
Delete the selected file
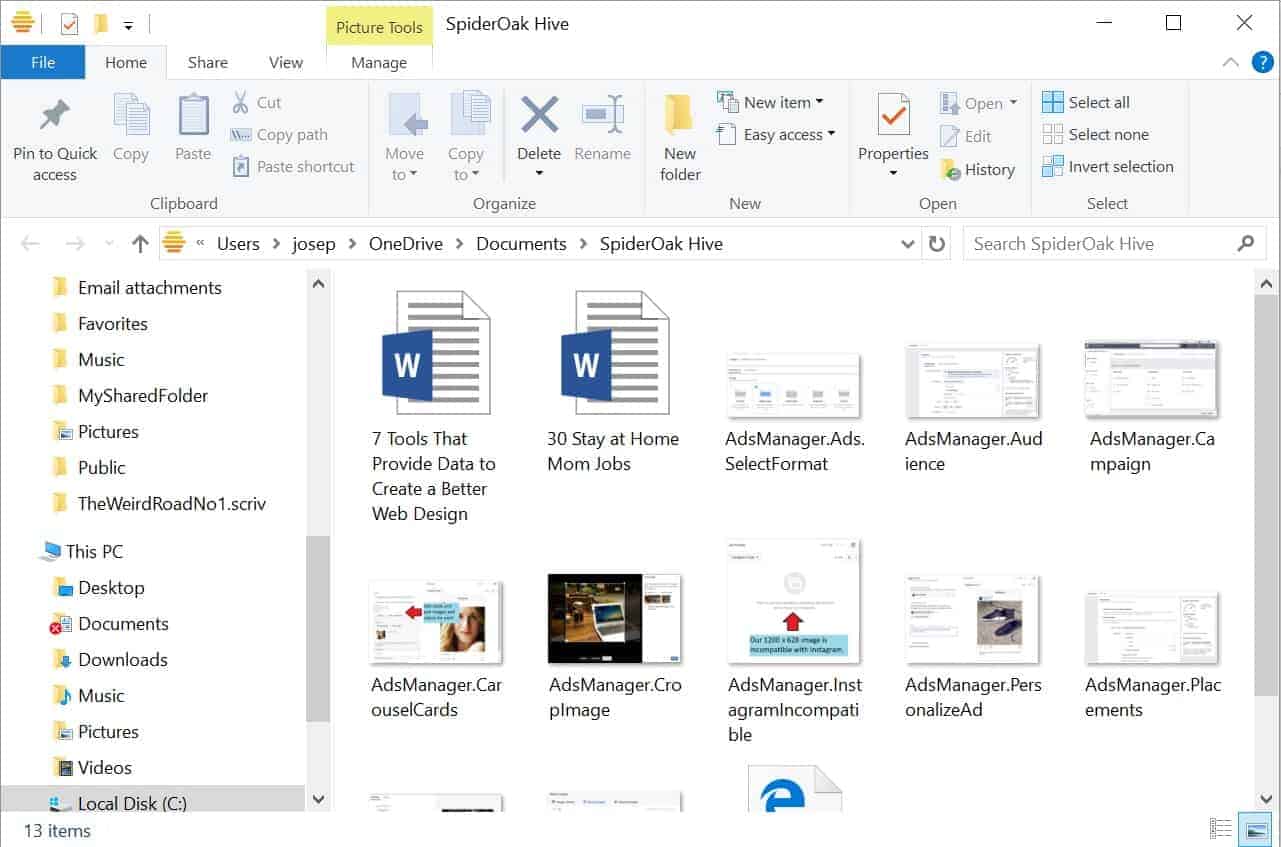tap(539, 127)
